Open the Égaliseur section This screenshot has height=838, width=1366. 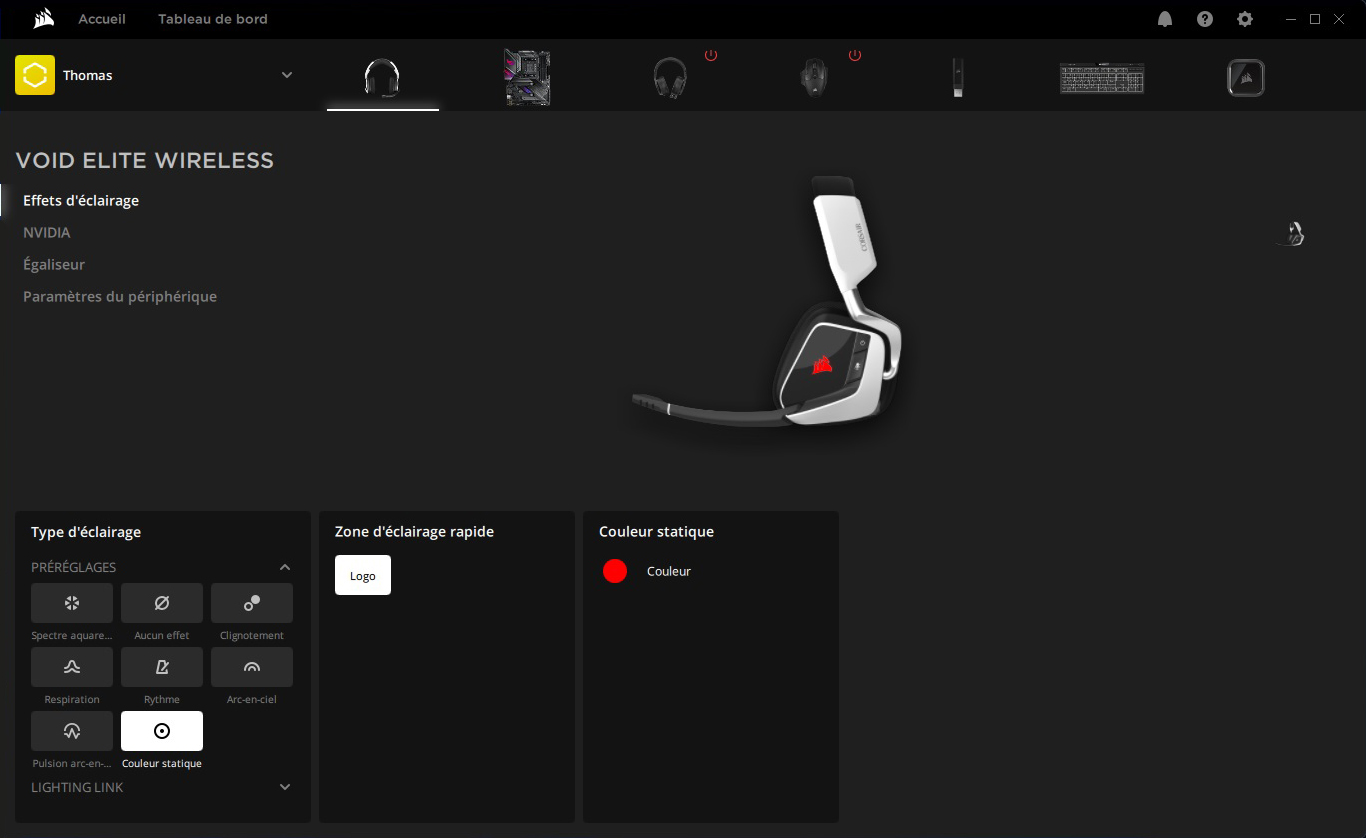54,265
